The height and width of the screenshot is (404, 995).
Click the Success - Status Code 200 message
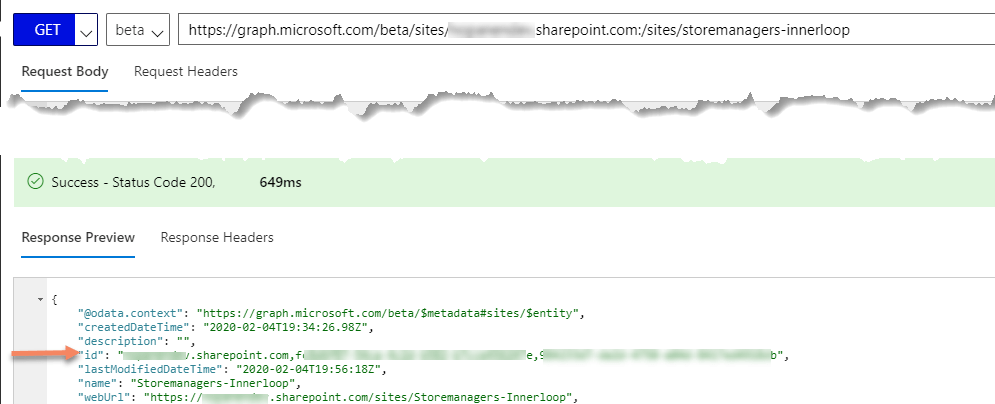(133, 183)
